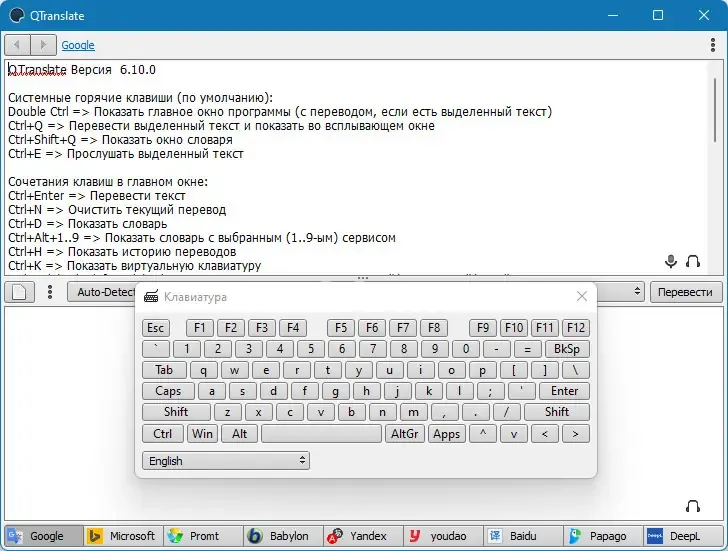Tap the Apps key
Screen dimensions: 728x551
point(447,434)
